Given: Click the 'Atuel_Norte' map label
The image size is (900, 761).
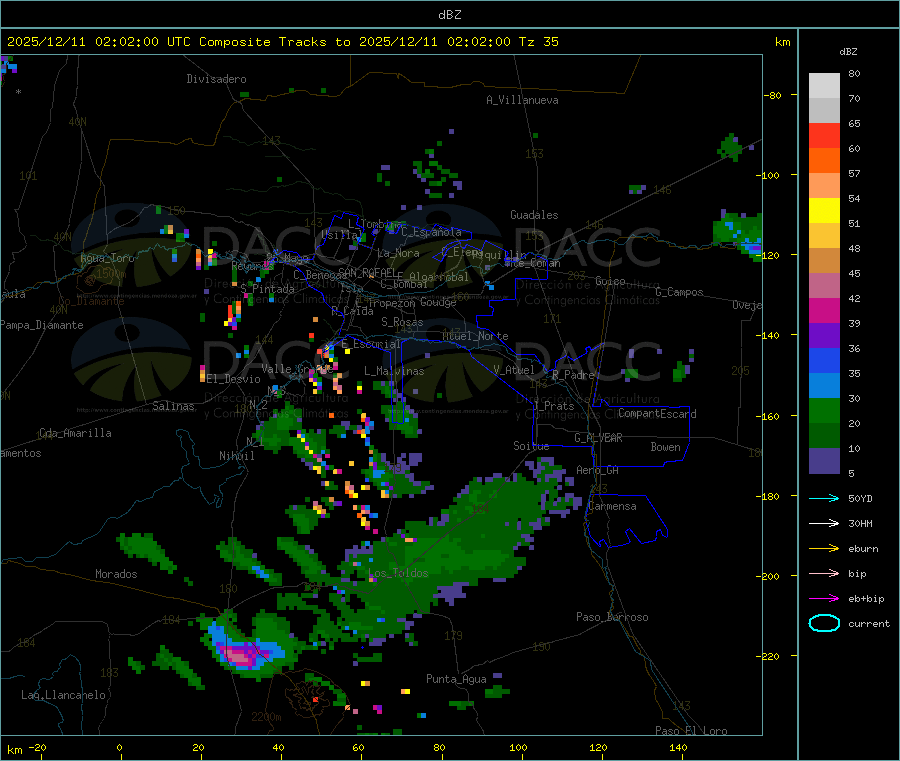Looking at the screenshot, I should click(475, 336).
